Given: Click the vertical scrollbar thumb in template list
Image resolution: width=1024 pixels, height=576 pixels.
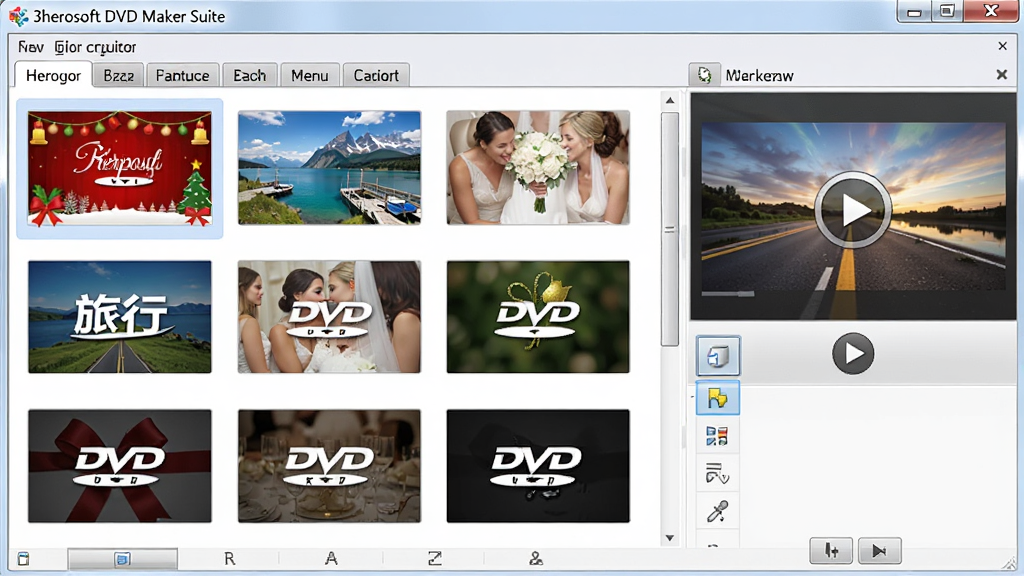Looking at the screenshot, I should coord(669,229).
